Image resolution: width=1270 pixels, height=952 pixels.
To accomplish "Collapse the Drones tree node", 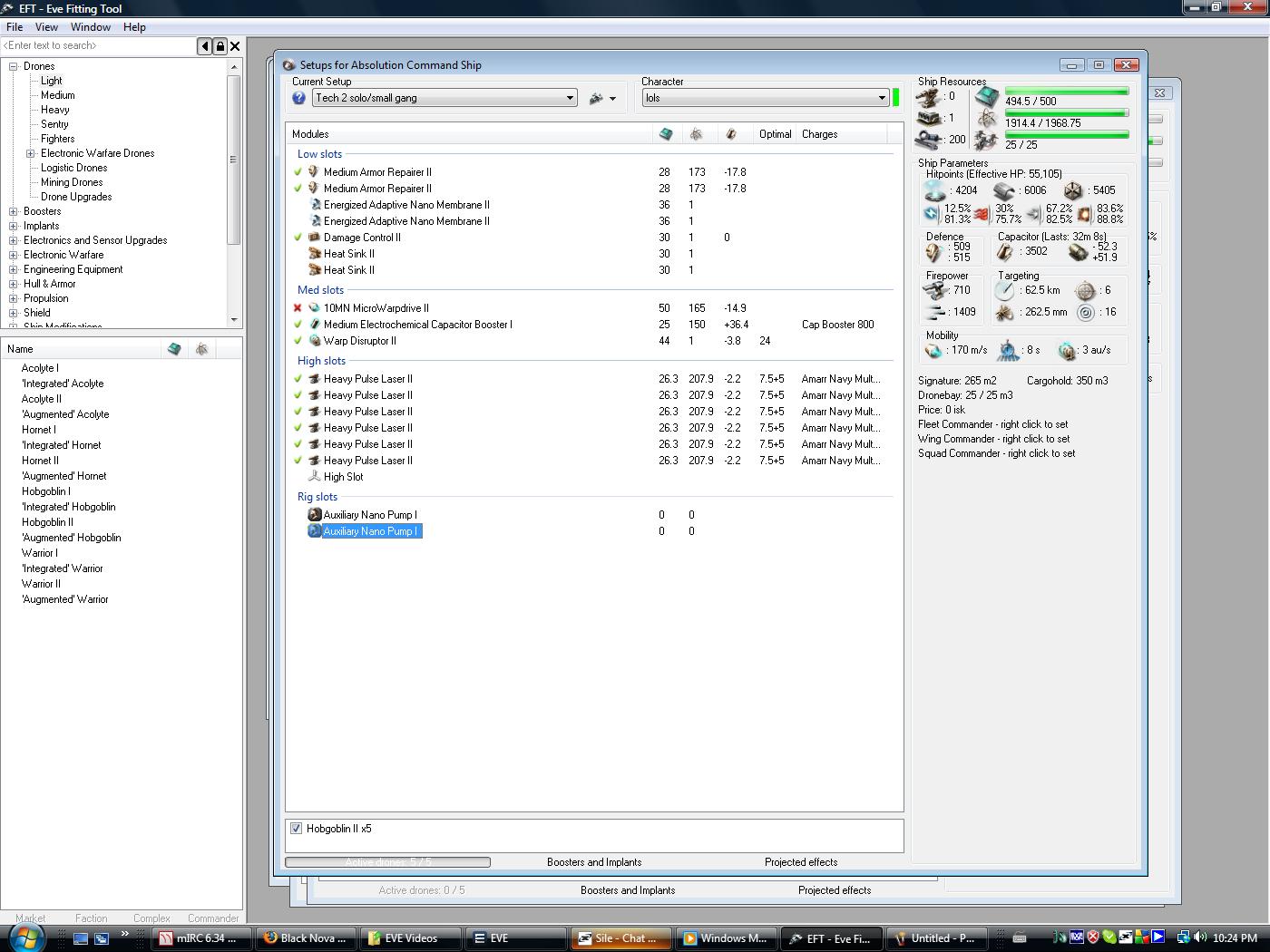I will coord(14,66).
